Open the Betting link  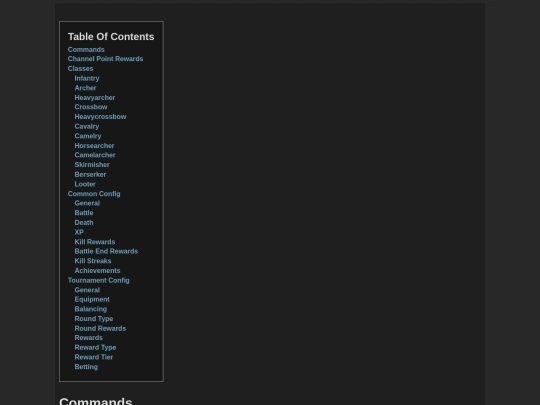86,367
